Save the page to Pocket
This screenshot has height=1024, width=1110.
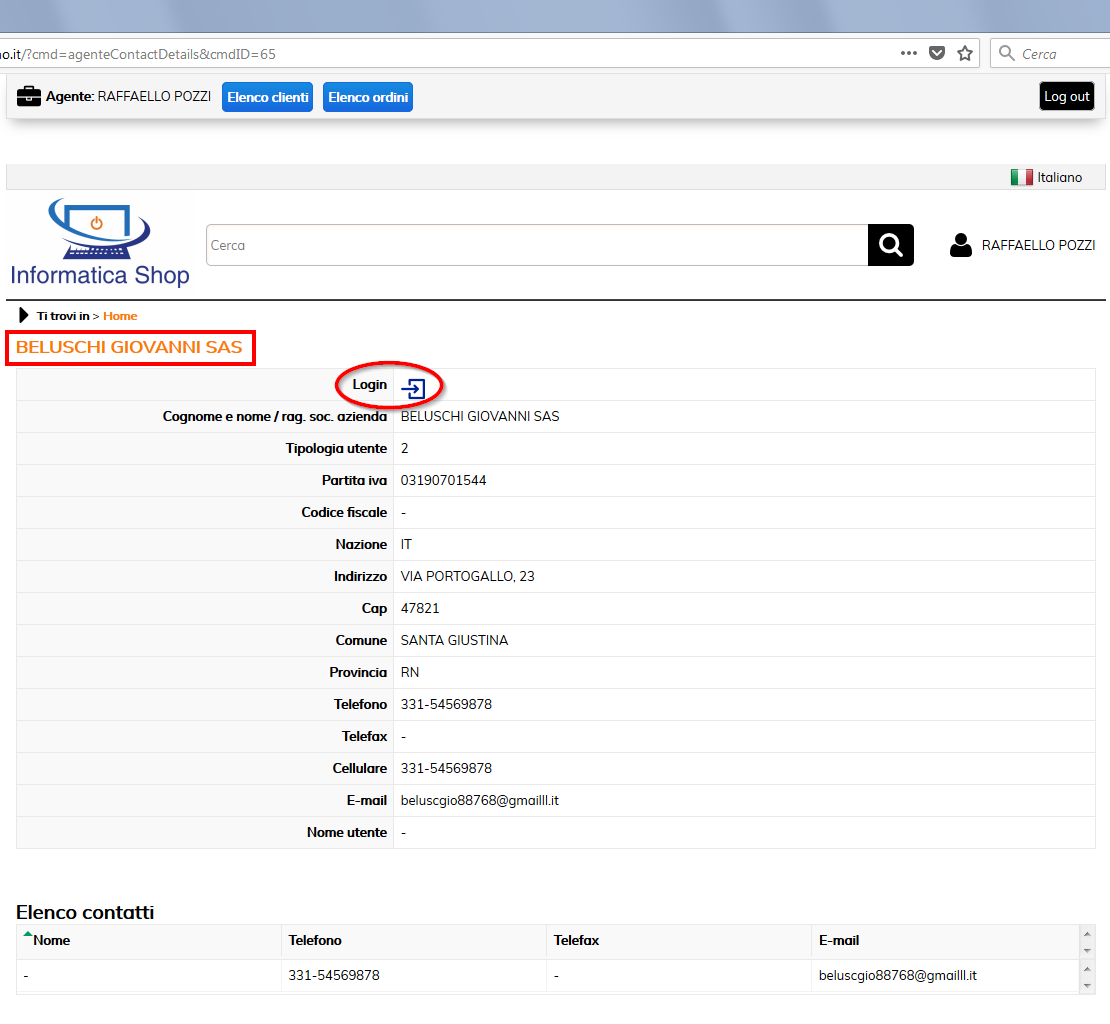click(937, 54)
